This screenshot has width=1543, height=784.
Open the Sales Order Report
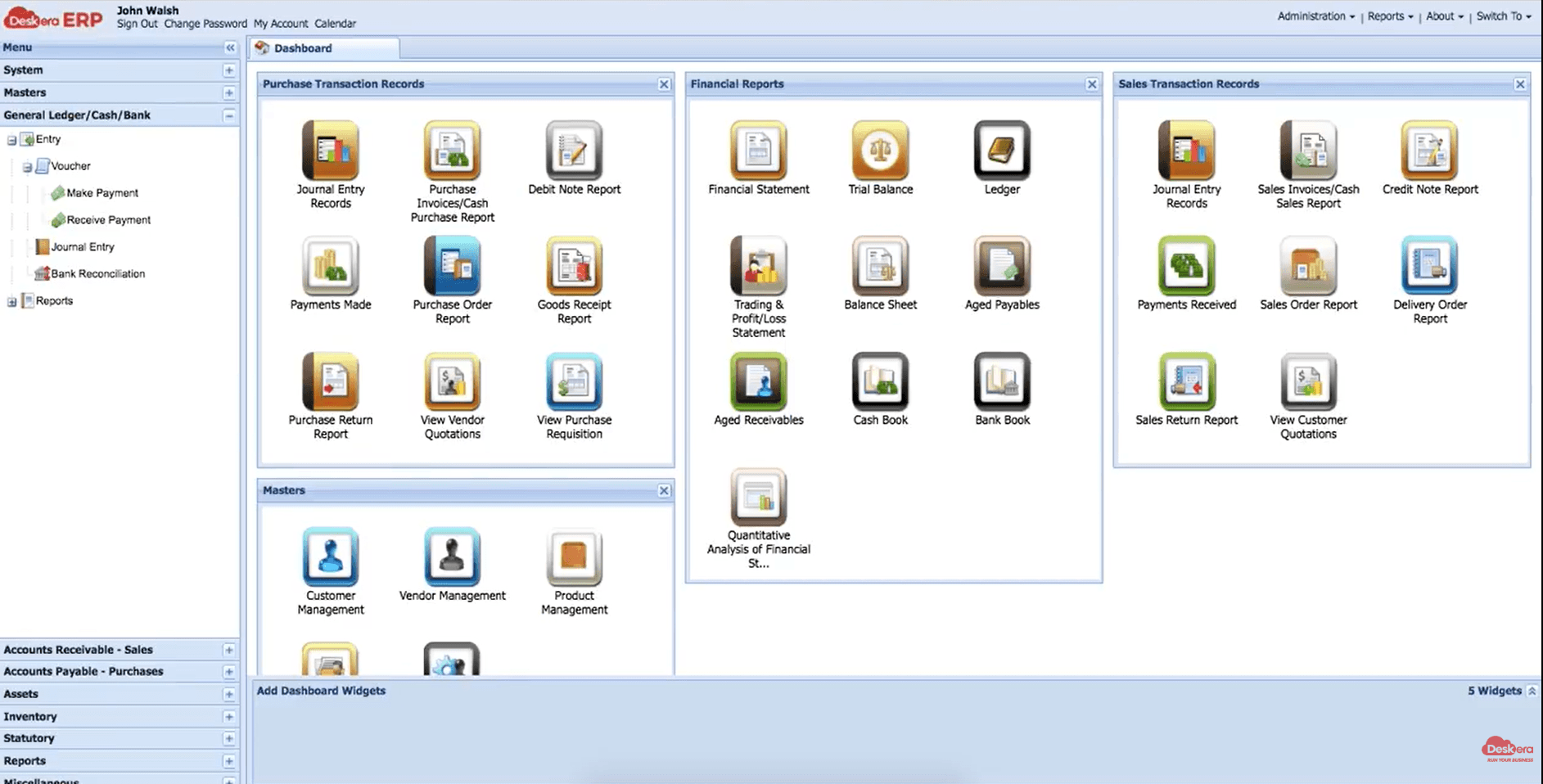pyautogui.click(x=1308, y=266)
